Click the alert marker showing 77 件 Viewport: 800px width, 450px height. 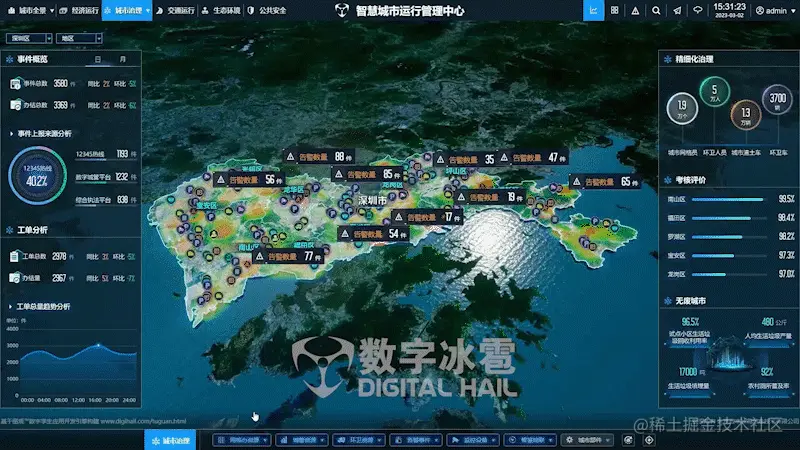[x=288, y=256]
